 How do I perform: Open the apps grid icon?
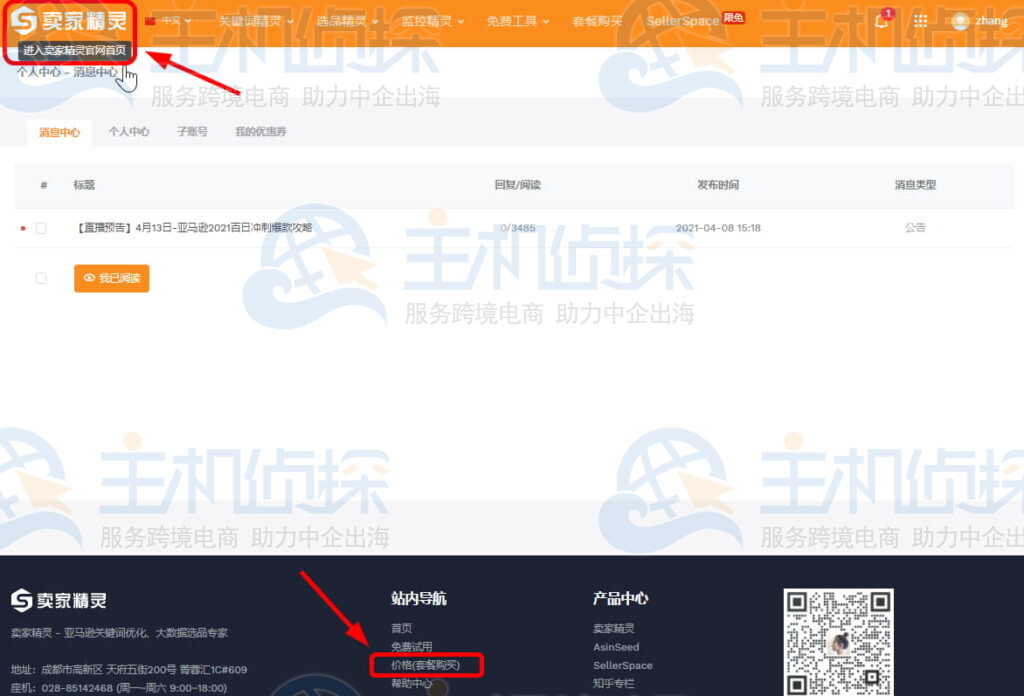[920, 21]
